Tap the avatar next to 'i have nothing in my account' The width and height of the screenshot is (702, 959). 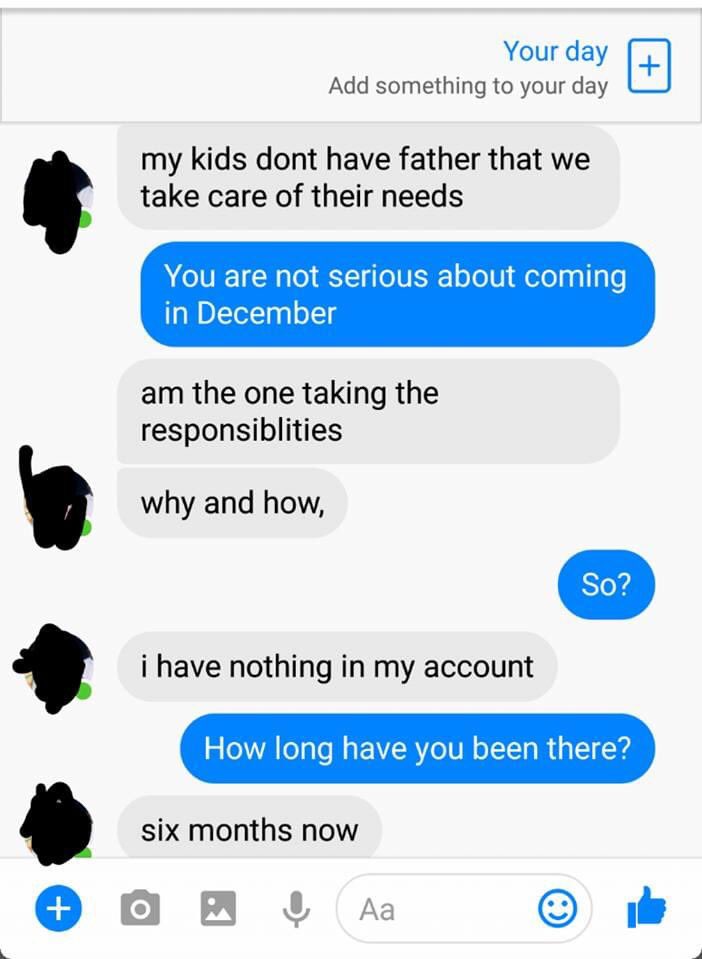tap(55, 668)
